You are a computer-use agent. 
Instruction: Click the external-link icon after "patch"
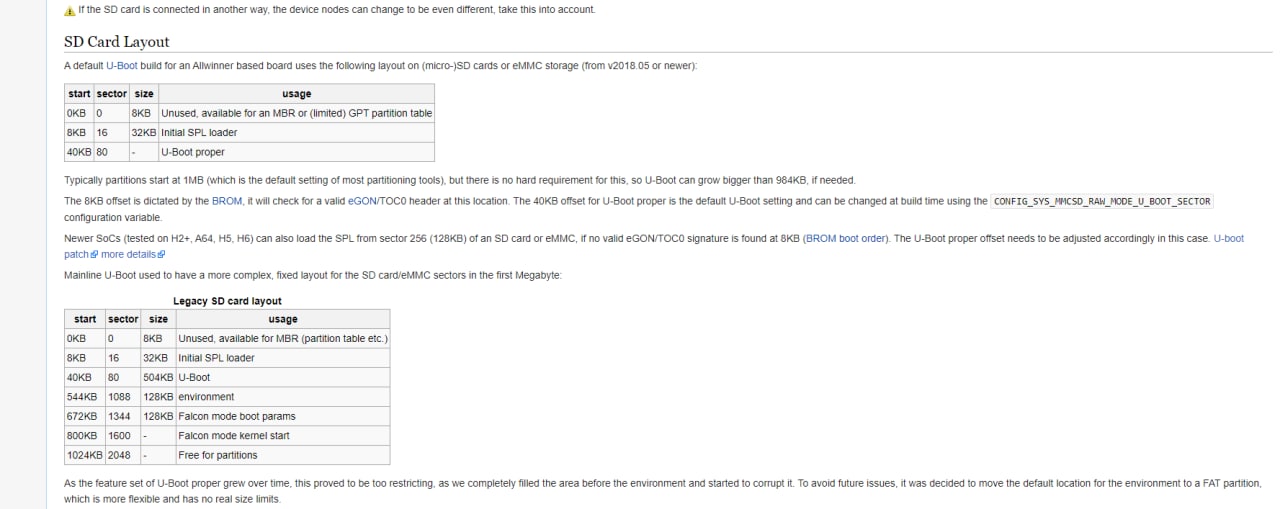click(x=94, y=255)
